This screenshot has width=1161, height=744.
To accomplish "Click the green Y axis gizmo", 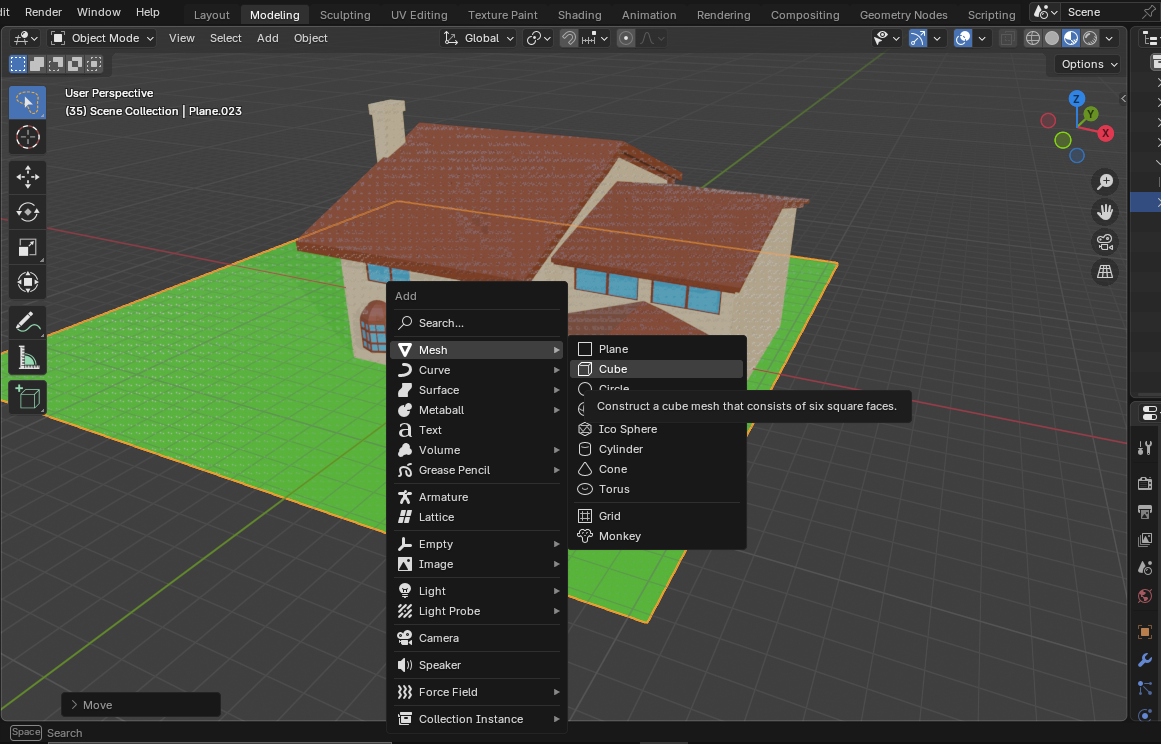I will pos(1090,114).
